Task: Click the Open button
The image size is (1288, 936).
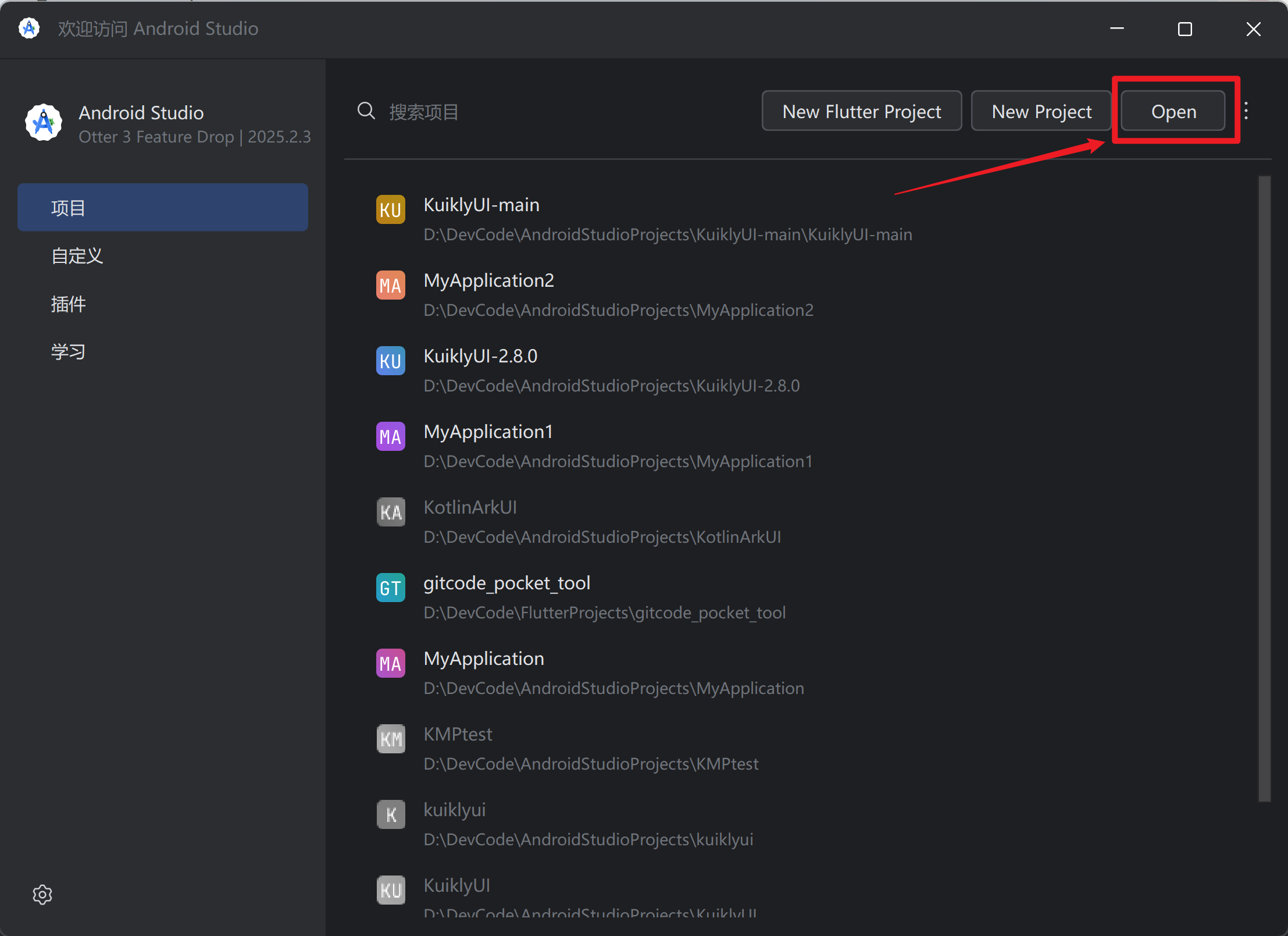Action: pos(1173,111)
